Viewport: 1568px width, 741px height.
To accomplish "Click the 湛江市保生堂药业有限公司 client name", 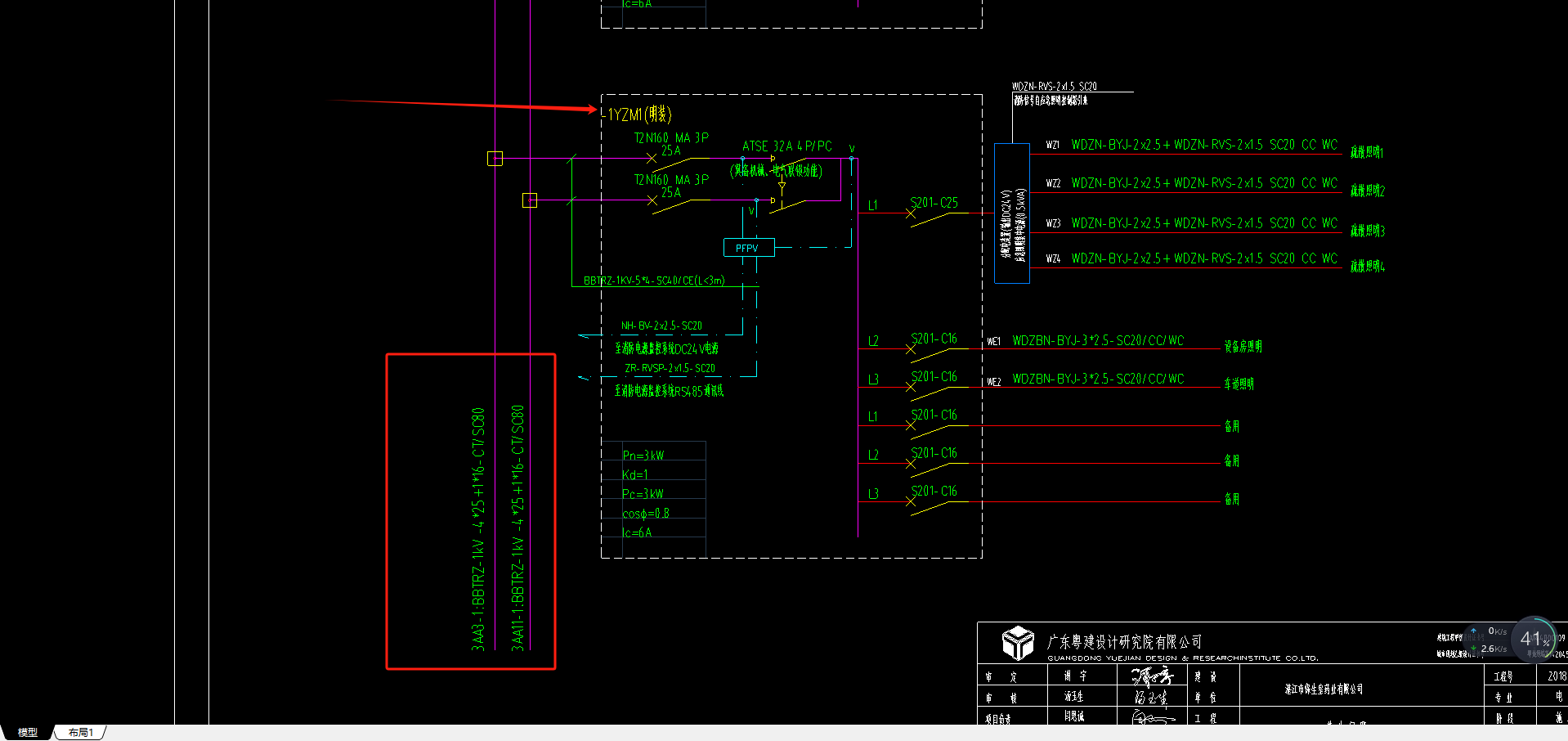I will click(x=1324, y=689).
